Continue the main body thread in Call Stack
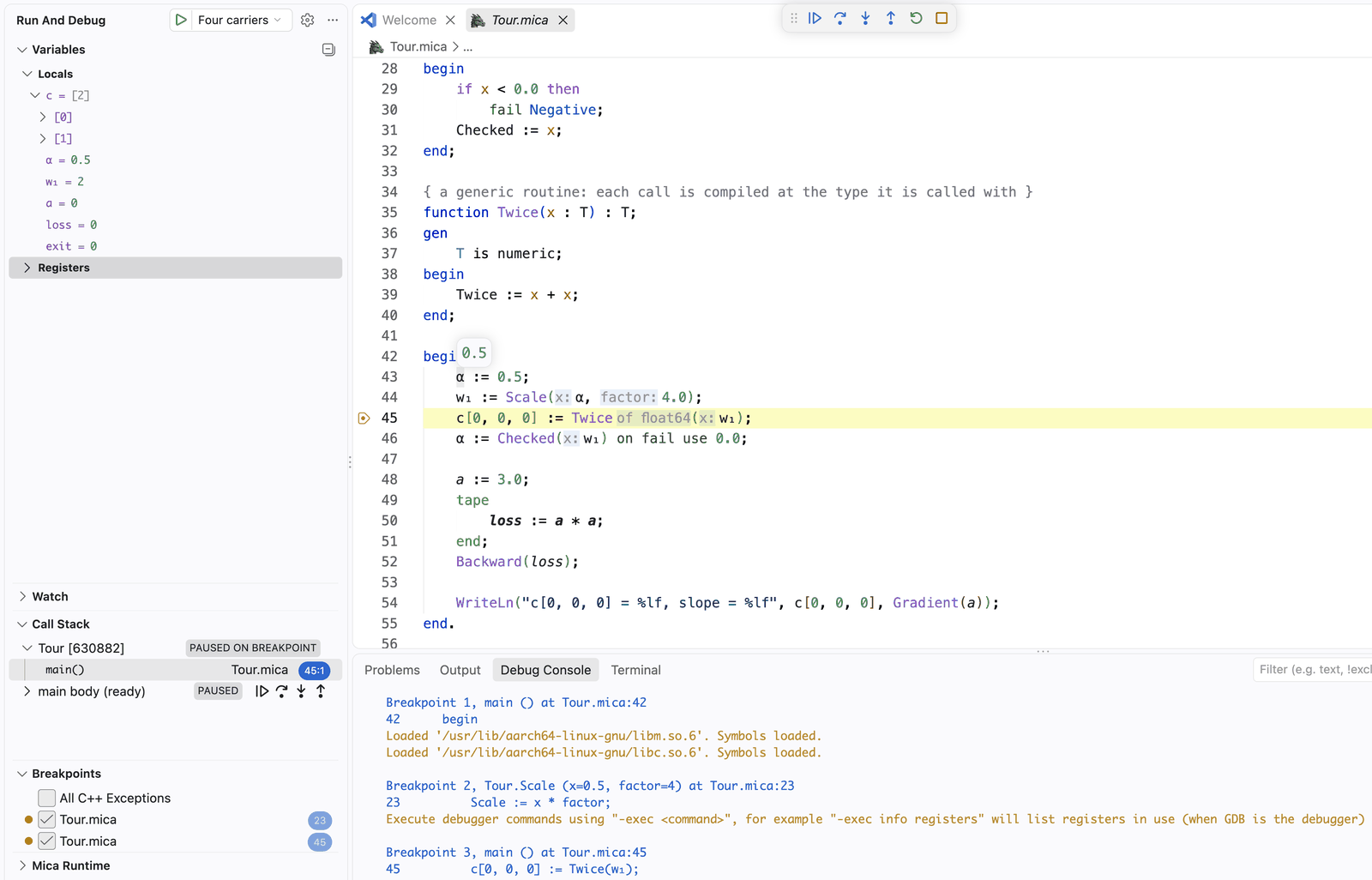Viewport: 1372px width, 880px height. click(x=262, y=691)
